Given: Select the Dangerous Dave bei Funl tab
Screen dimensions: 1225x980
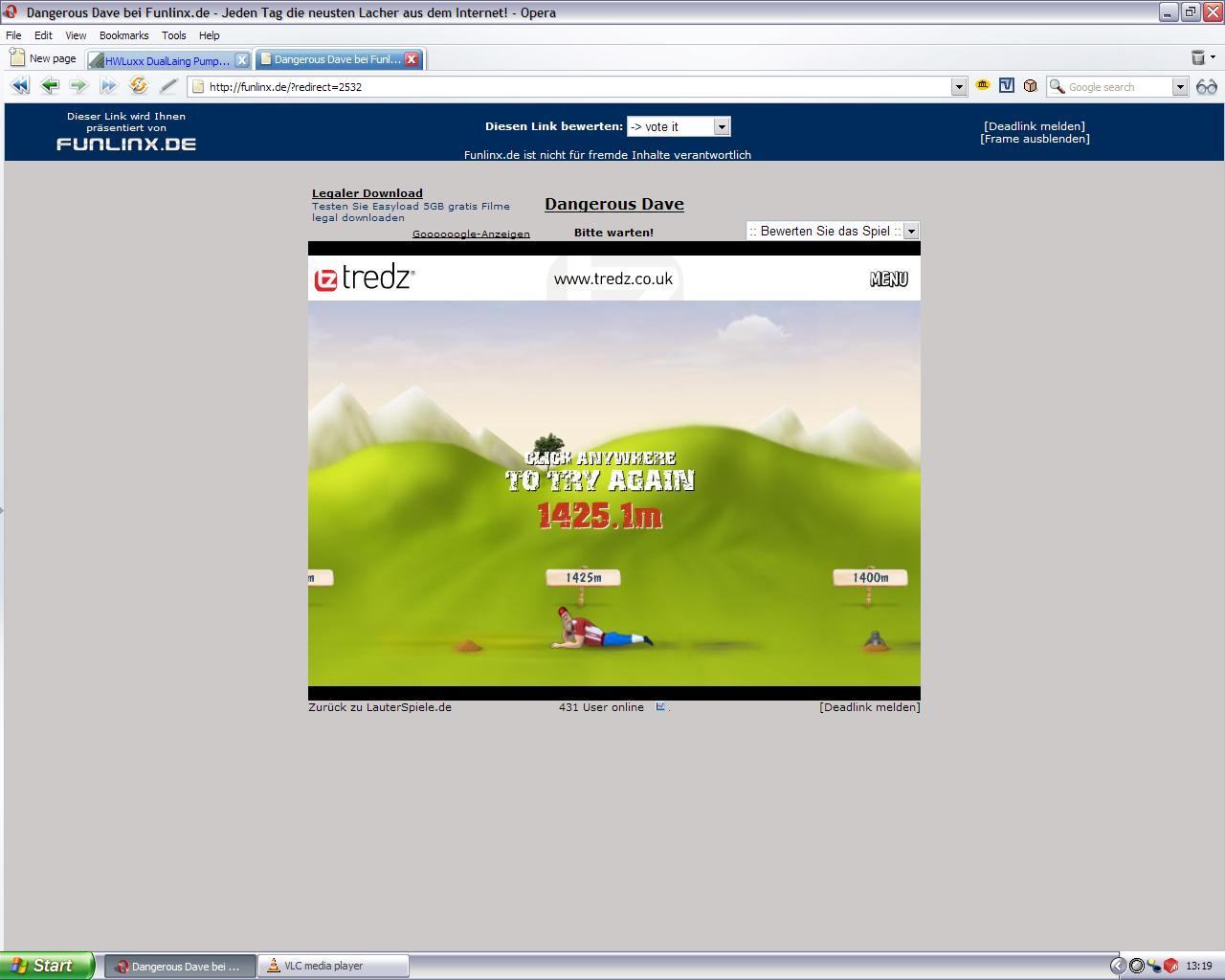Looking at the screenshot, I should [x=338, y=59].
